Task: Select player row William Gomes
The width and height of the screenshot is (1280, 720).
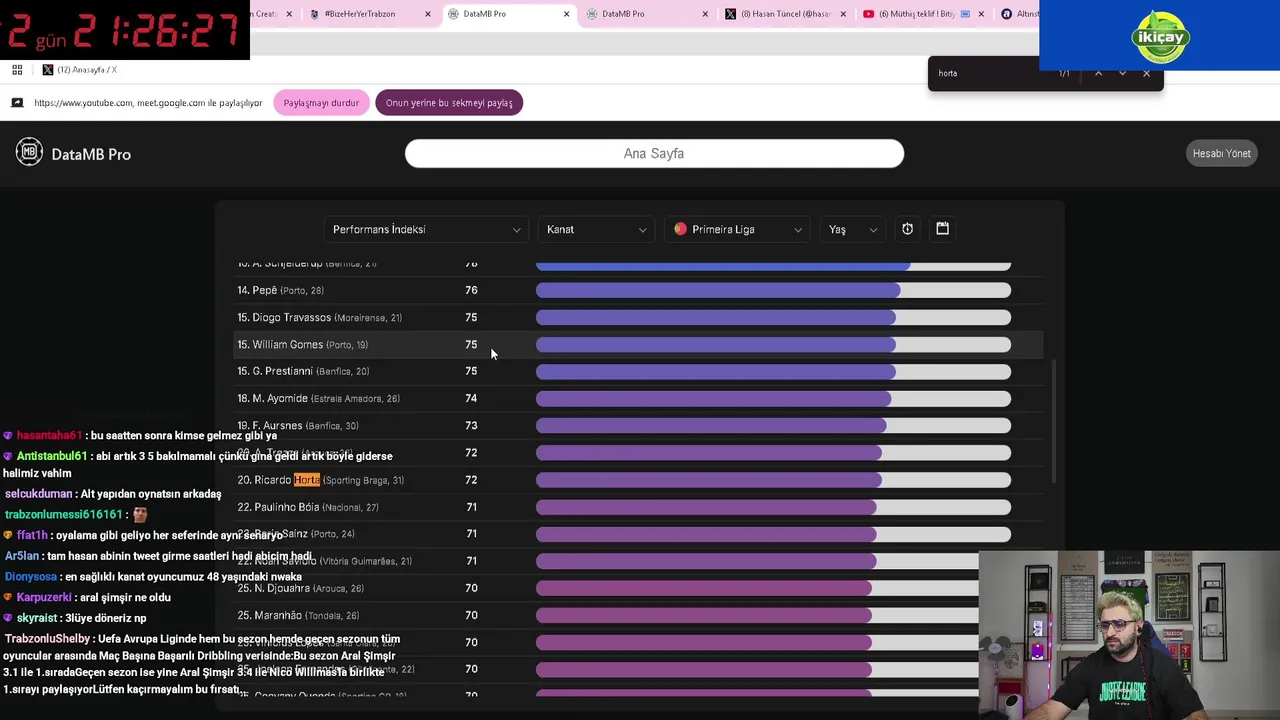Action: click(638, 344)
